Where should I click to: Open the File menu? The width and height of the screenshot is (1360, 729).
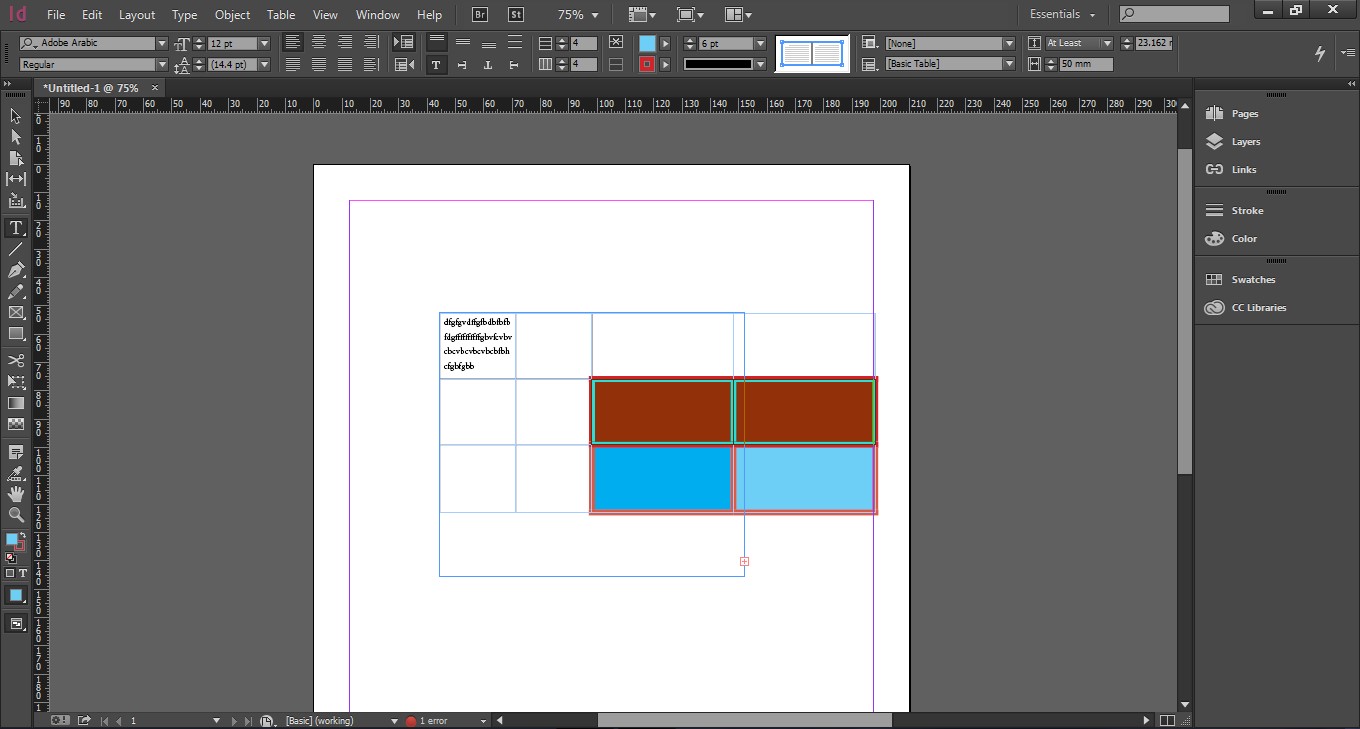(x=56, y=15)
